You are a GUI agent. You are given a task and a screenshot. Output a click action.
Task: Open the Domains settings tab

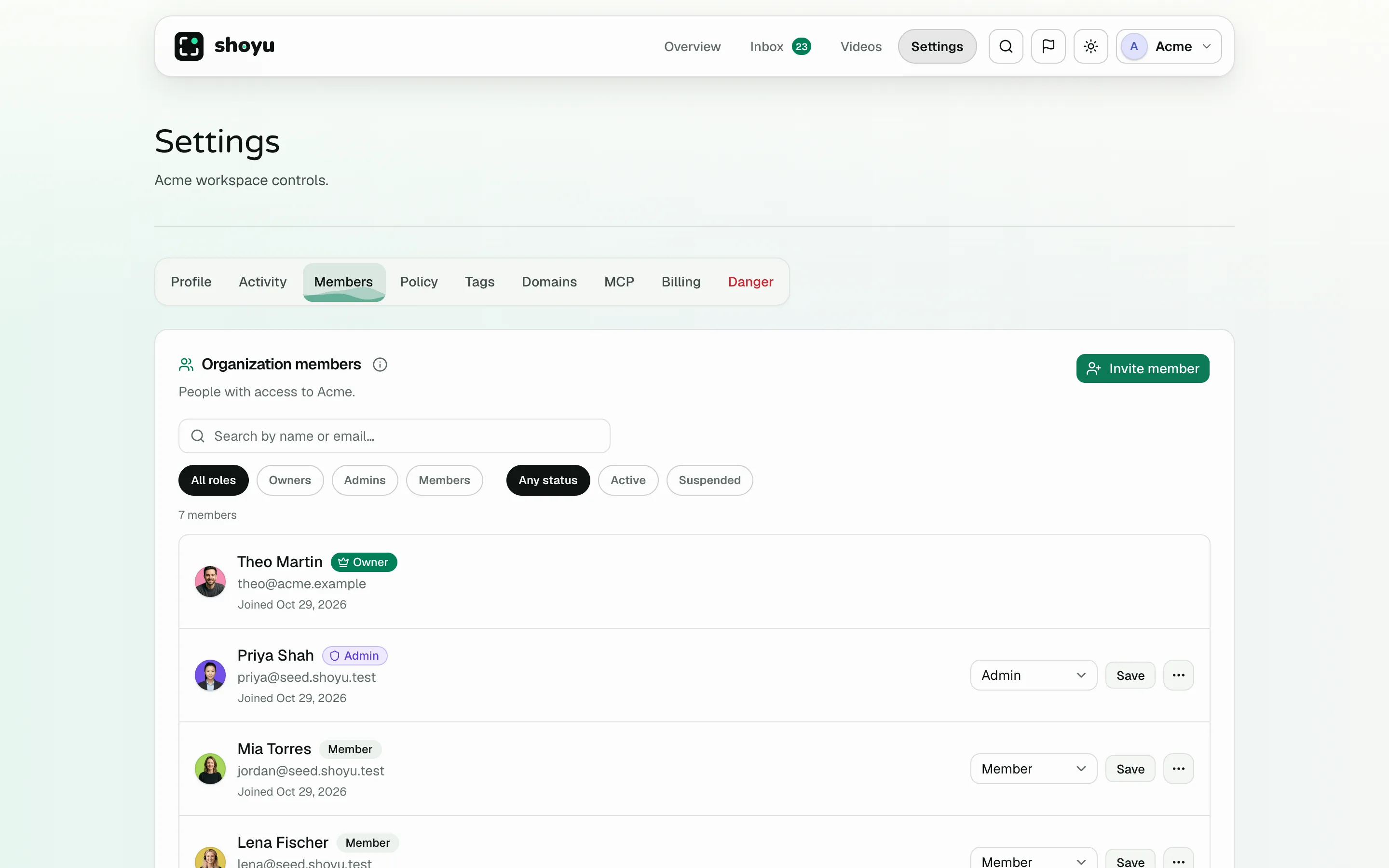[549, 282]
